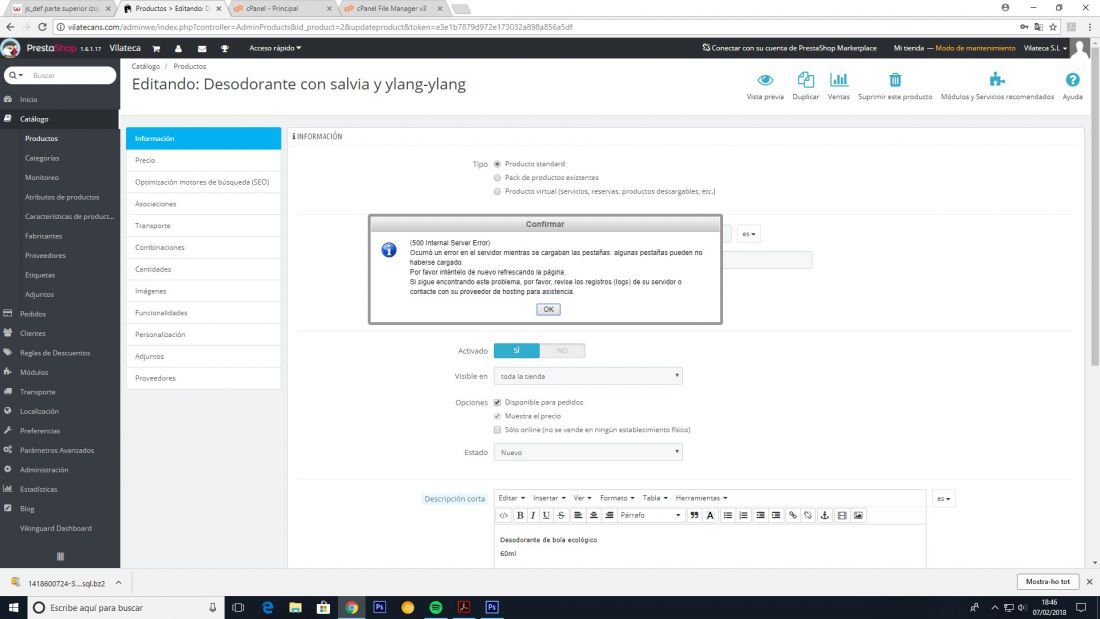Select Producto virtual radio button
Viewport: 1100px width, 619px height.
[497, 192]
